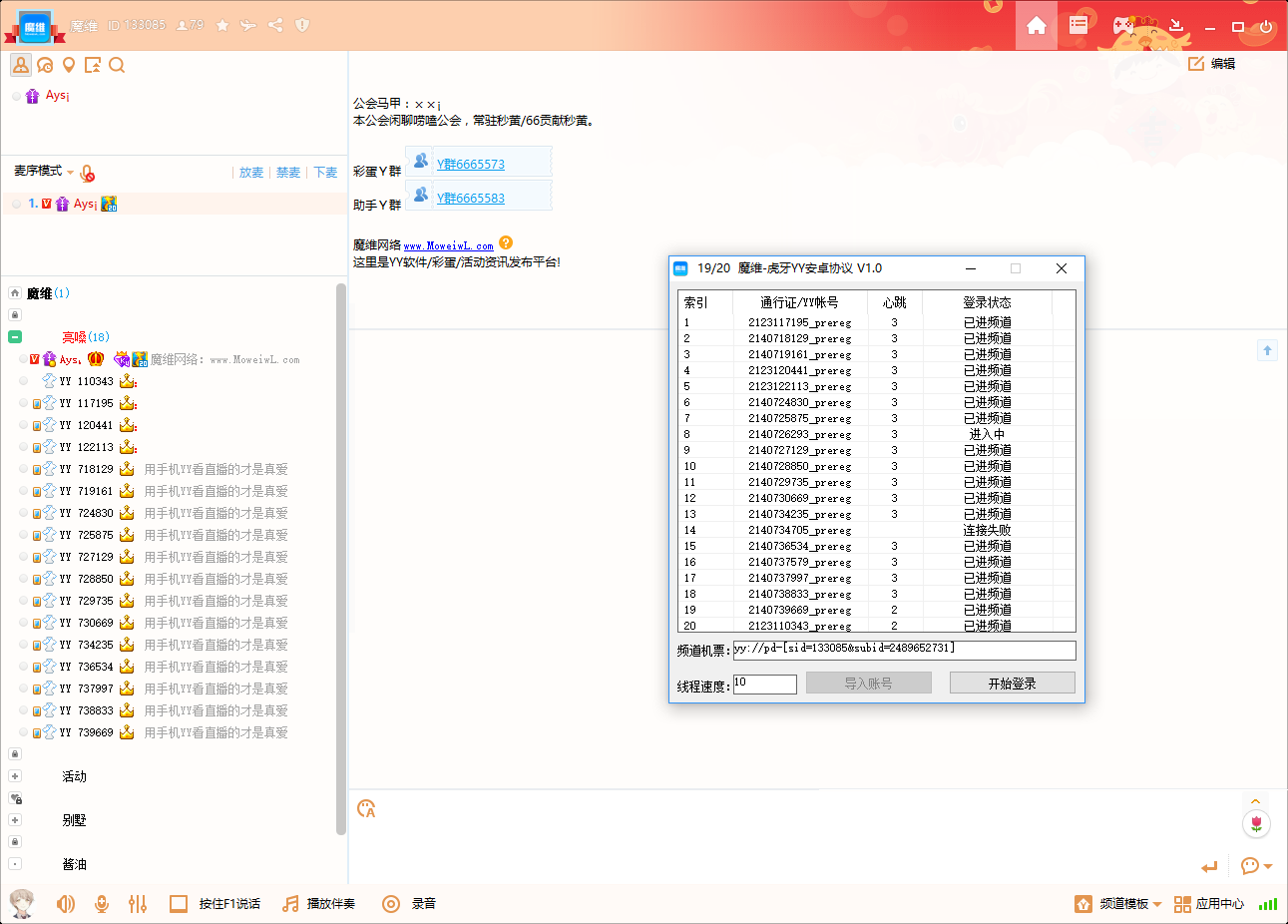Click the question mark help icon

506,242
